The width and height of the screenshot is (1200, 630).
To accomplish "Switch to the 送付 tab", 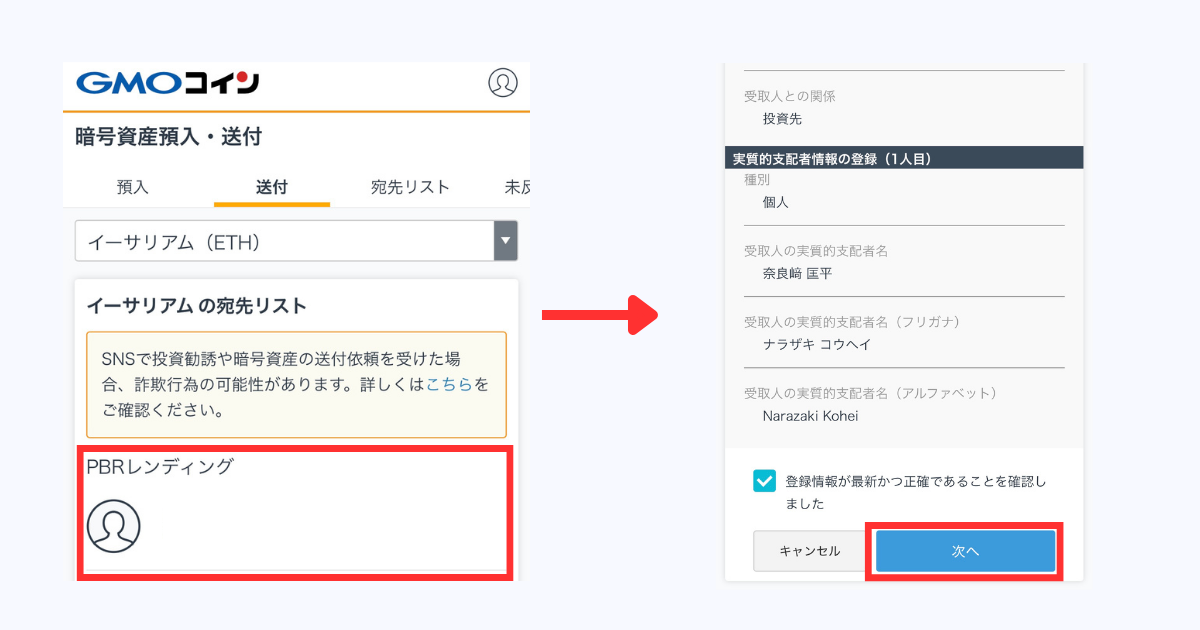I will (271, 187).
